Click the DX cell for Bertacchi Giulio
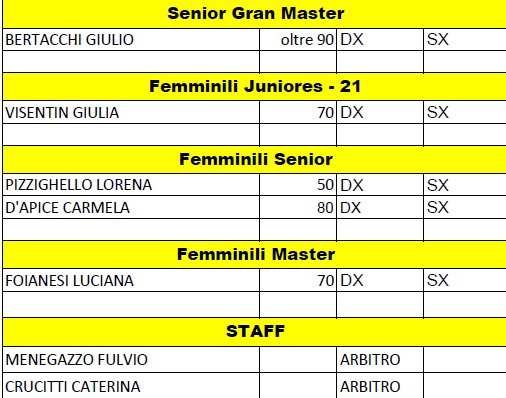This screenshot has width=506, height=398. tap(380, 40)
